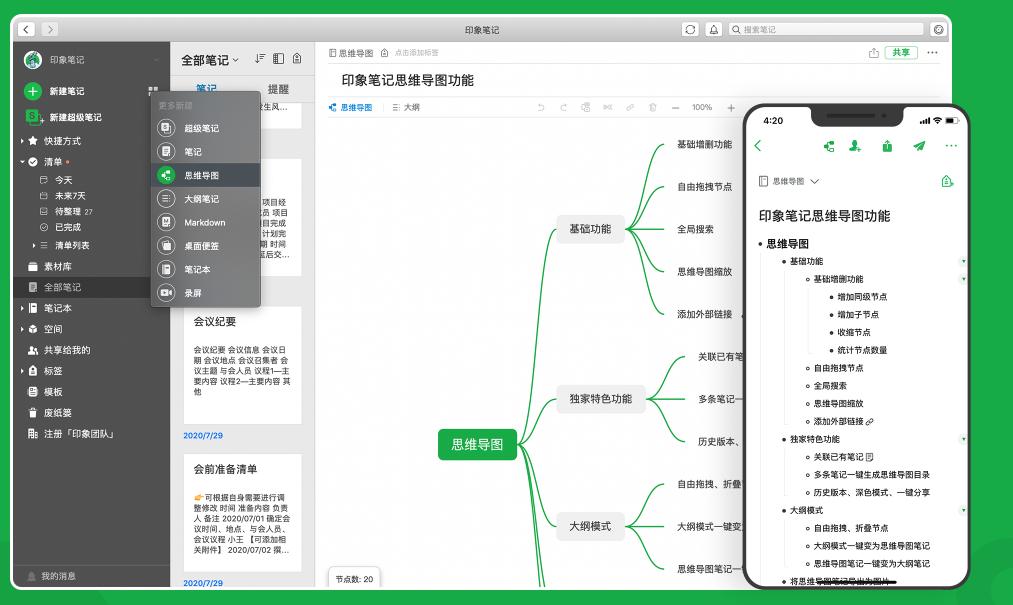Choose 录屏 from the new-note menu
Viewport: 1013px width, 605px height.
point(205,293)
